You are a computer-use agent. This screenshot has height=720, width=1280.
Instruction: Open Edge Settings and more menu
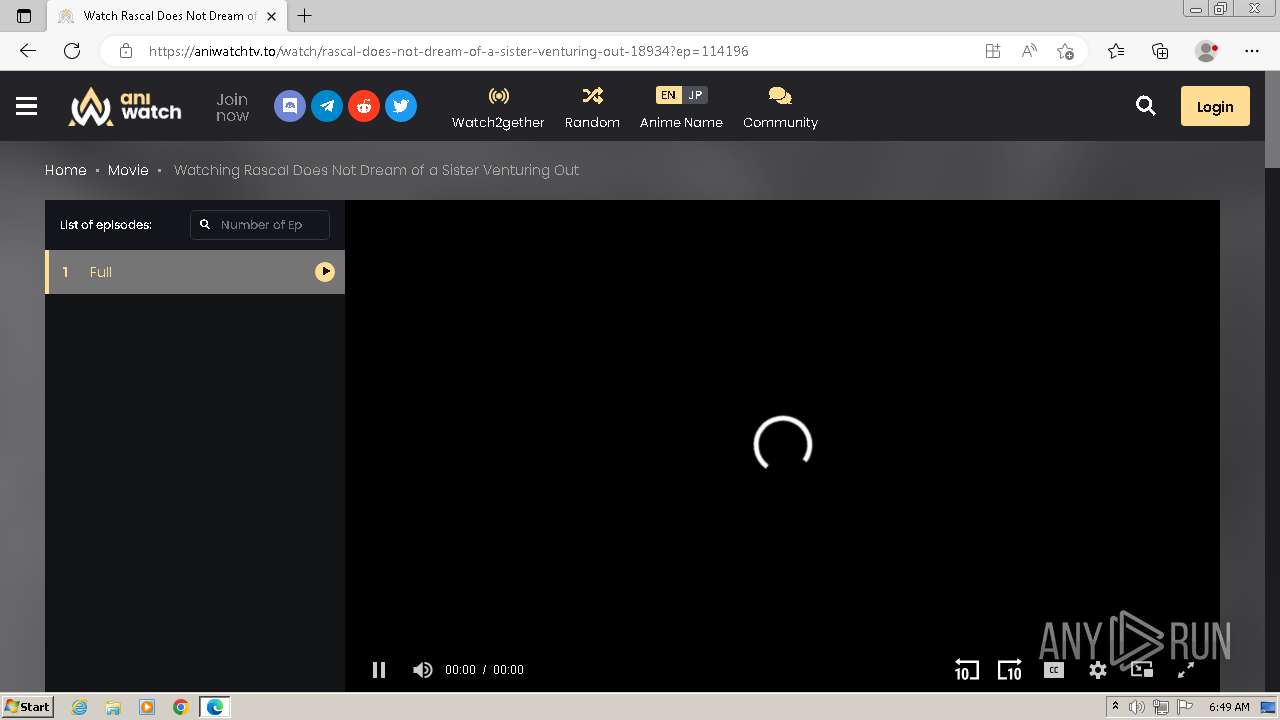[x=1252, y=51]
